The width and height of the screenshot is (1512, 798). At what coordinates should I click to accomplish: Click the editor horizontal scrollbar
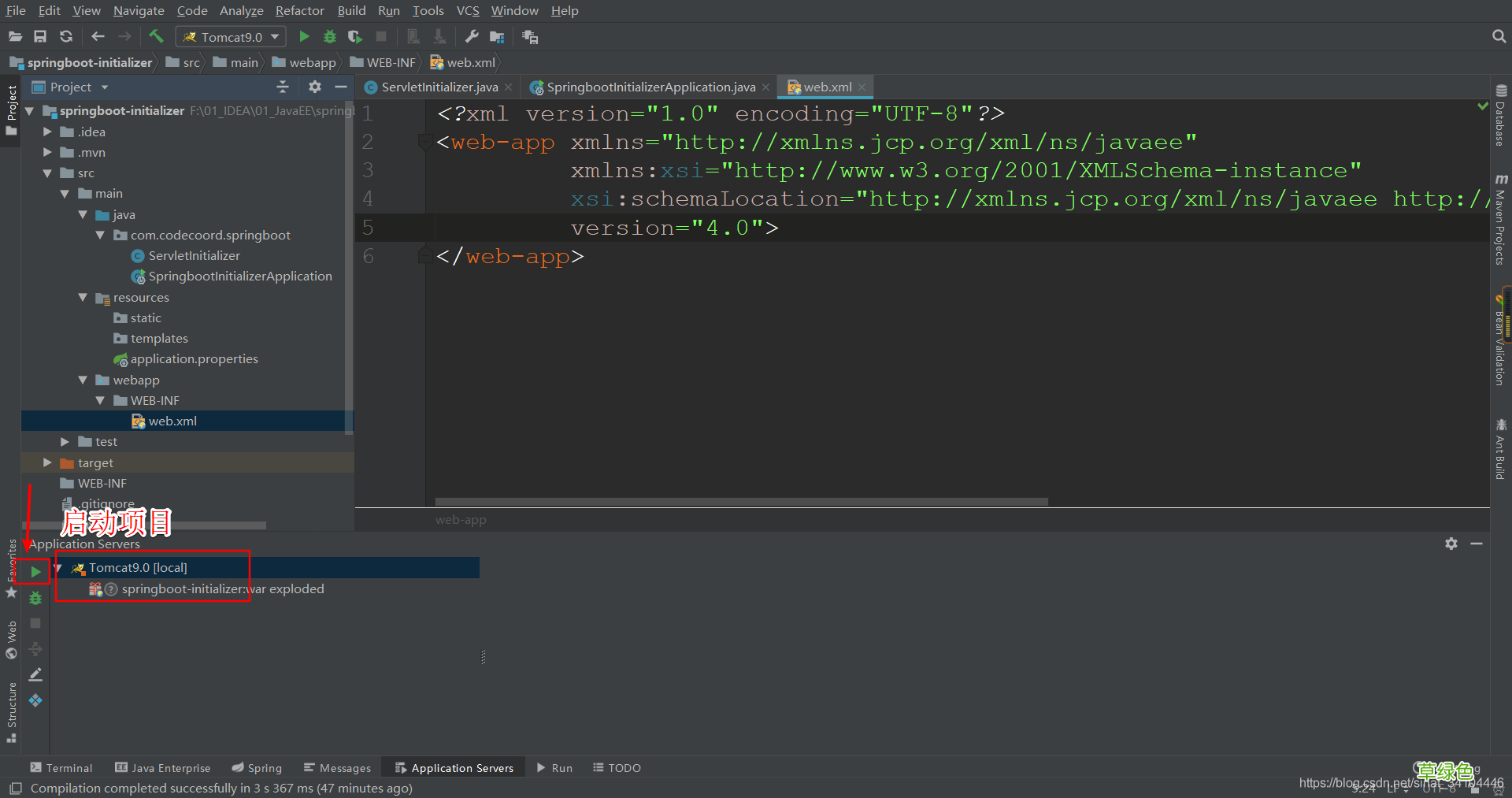tap(740, 502)
